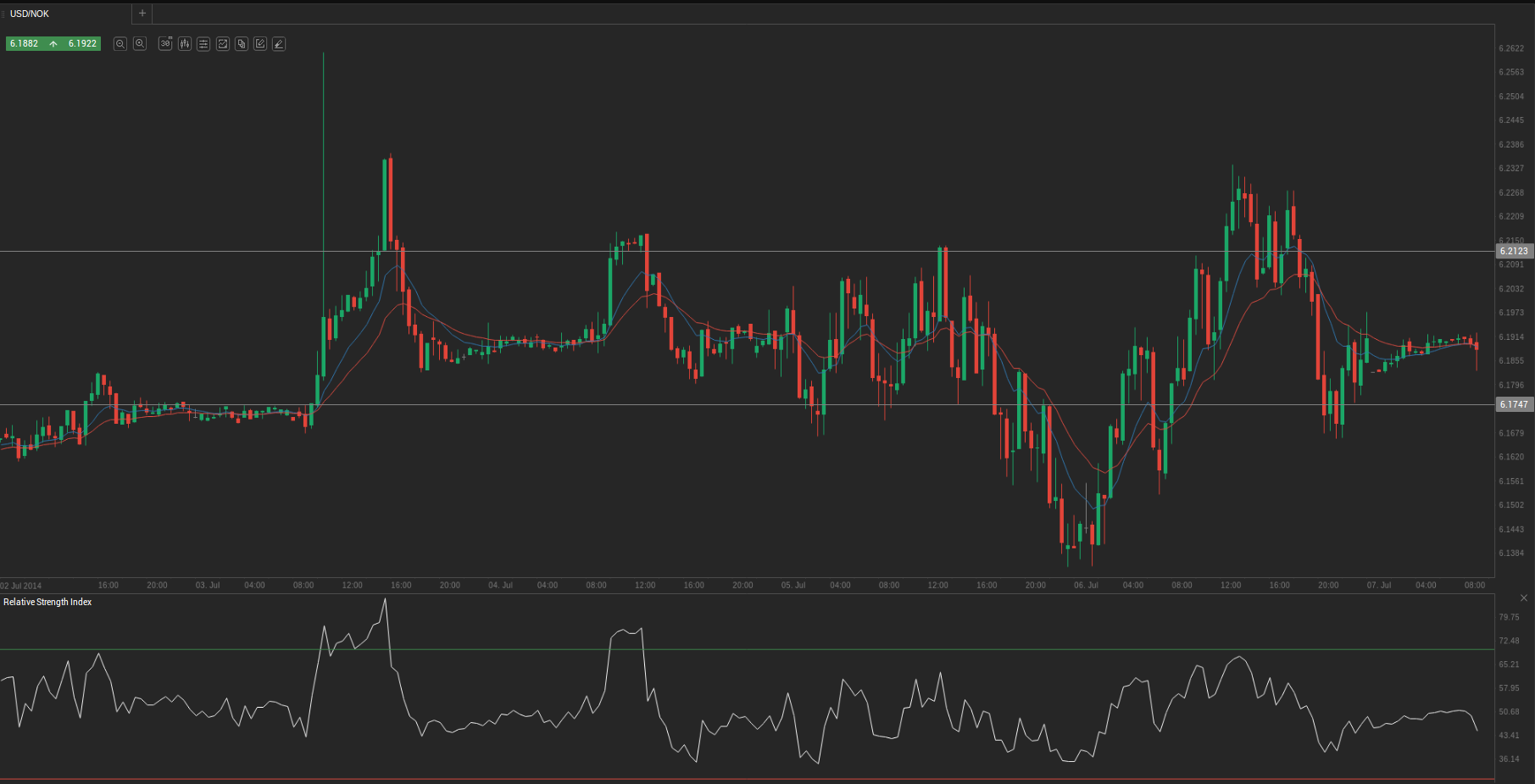Viewport: 1535px width, 784px height.
Task: Click the 04. Jul date label
Action: point(500,586)
